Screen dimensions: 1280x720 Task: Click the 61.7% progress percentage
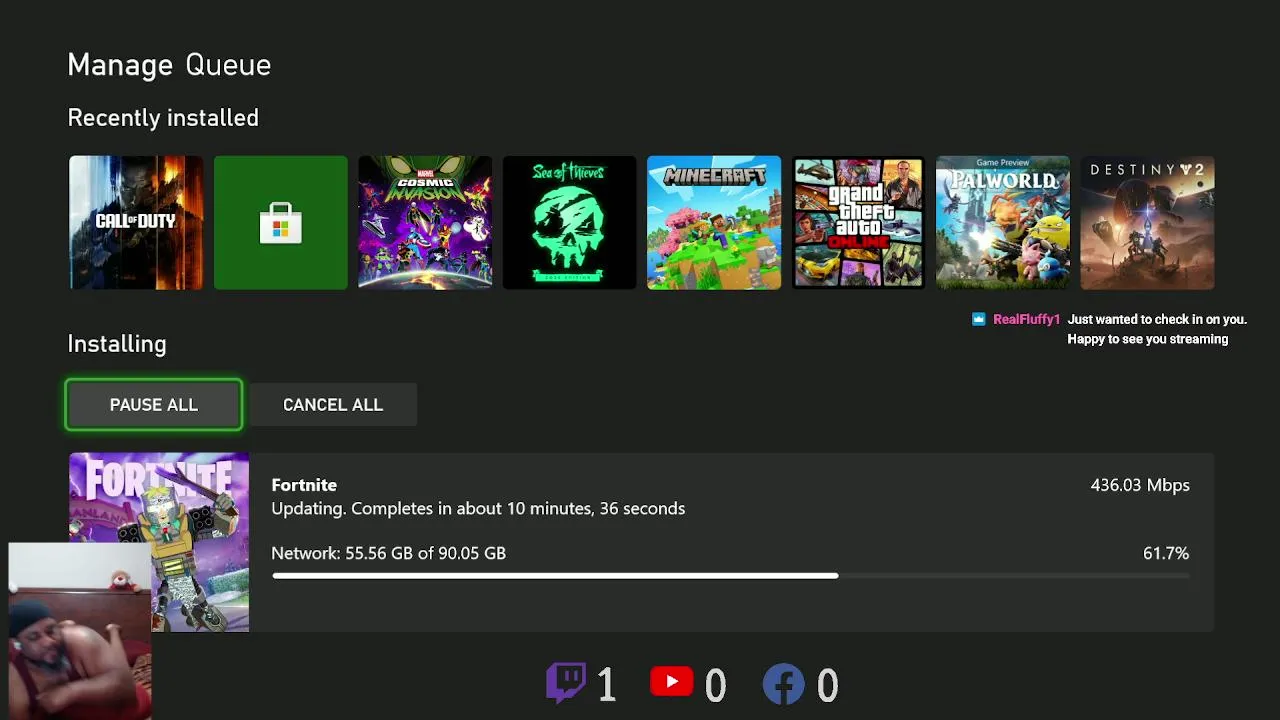[x=1166, y=553]
